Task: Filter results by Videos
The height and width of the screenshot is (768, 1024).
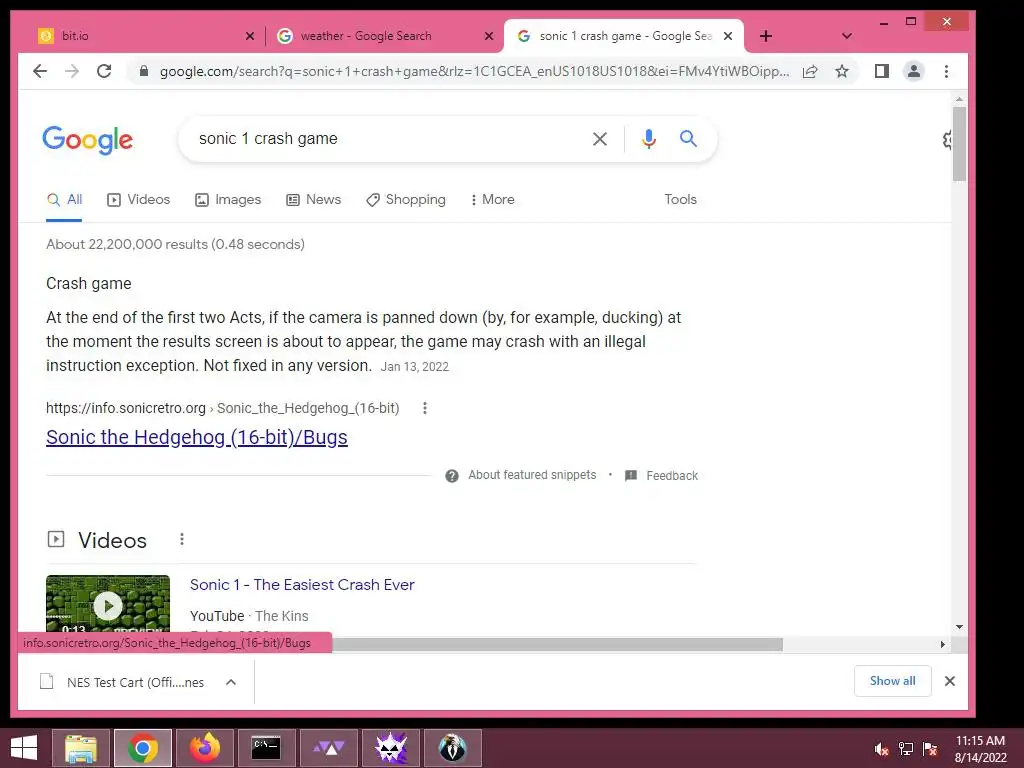Action: [138, 199]
